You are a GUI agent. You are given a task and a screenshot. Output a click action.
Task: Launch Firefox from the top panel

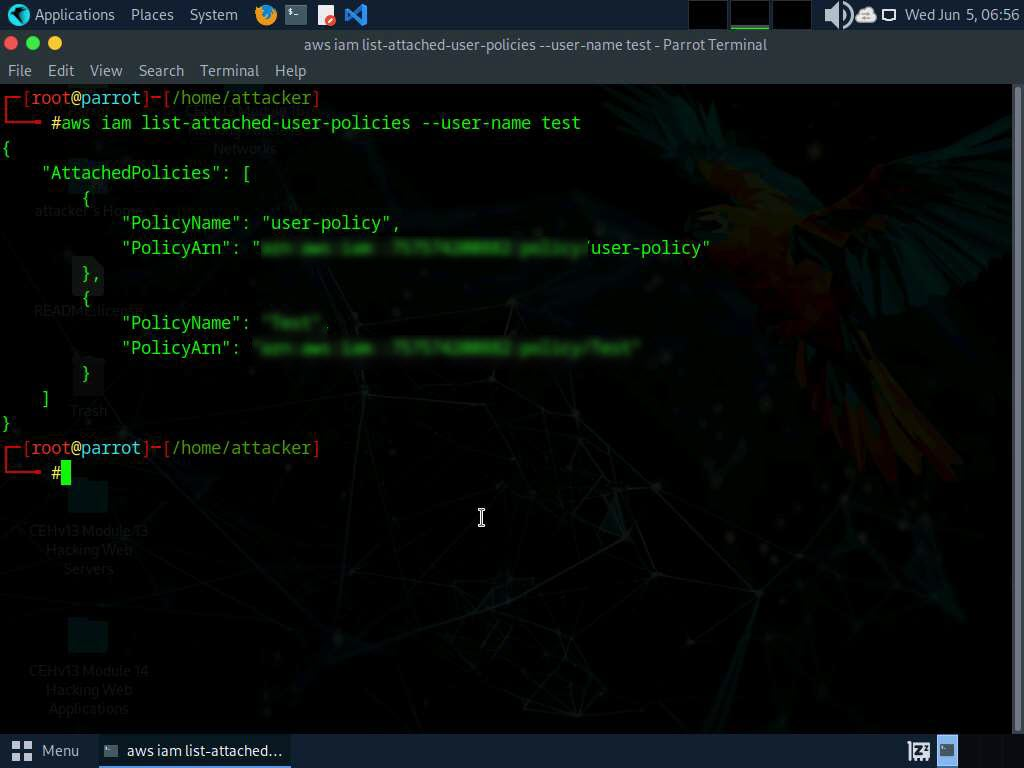[266, 15]
